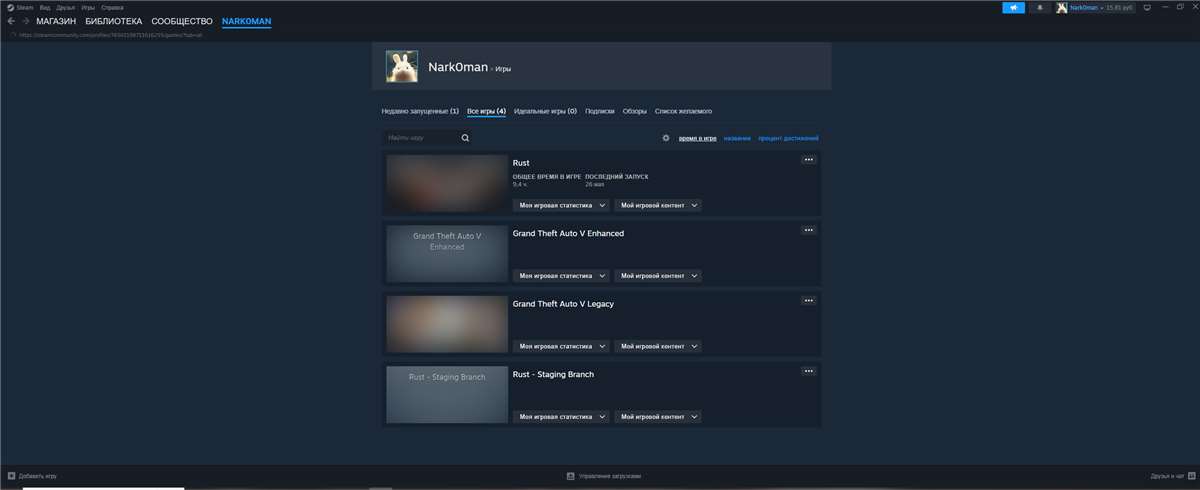Expand Моя игровая статистика for GTA V Enhanced

tap(561, 275)
